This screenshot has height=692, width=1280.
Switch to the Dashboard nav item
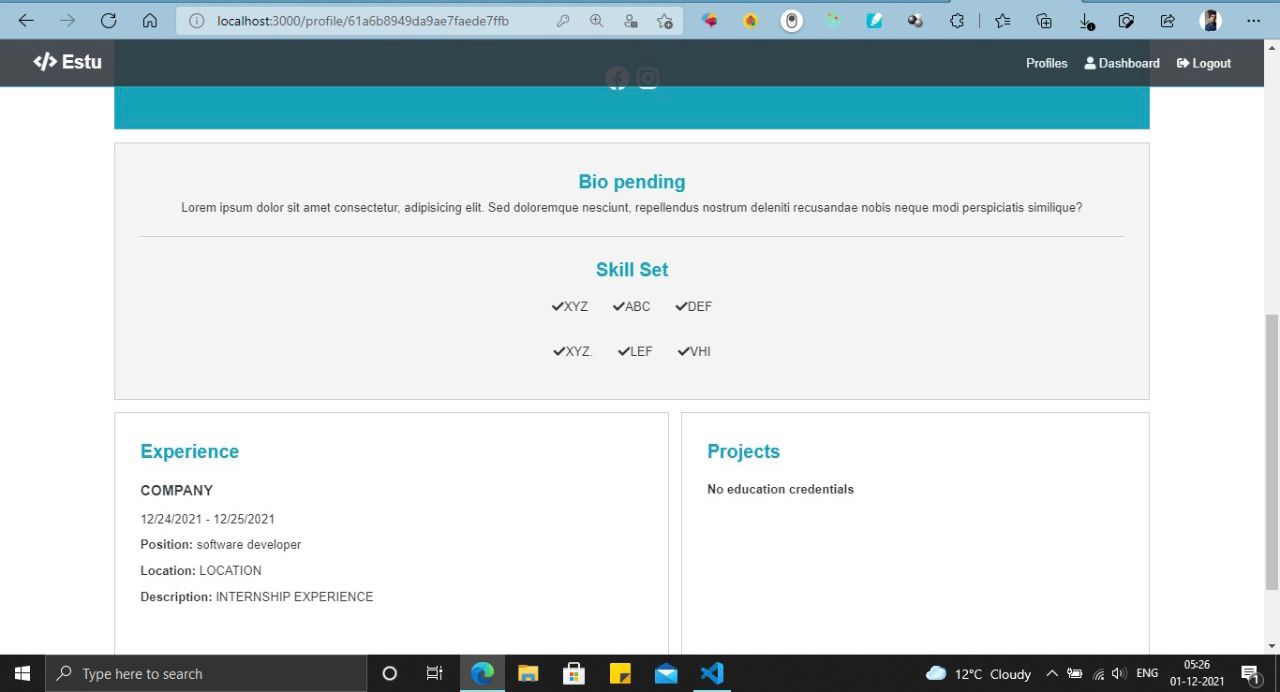[x=1122, y=62]
